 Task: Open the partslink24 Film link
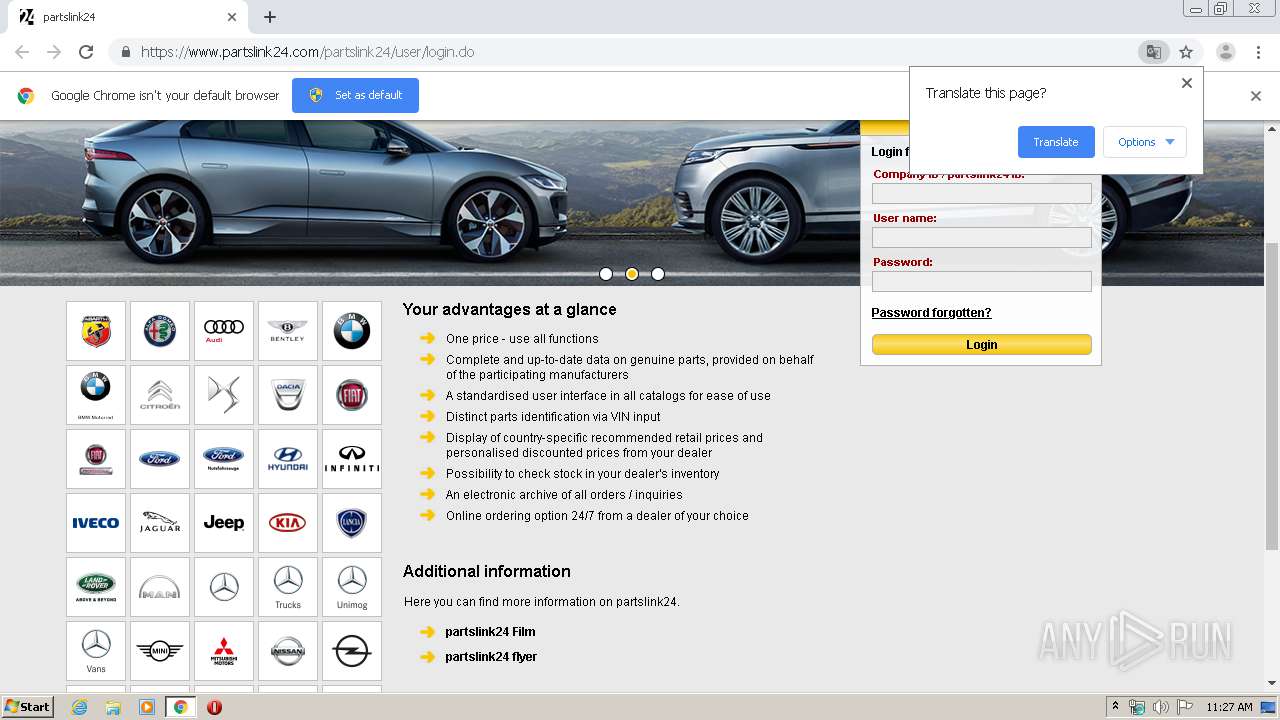pos(490,632)
